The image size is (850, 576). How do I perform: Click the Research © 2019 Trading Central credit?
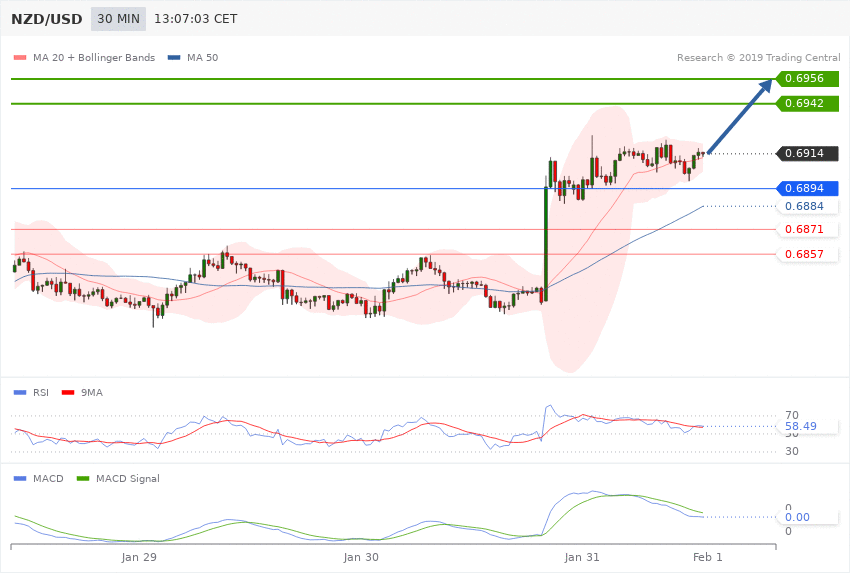point(758,57)
